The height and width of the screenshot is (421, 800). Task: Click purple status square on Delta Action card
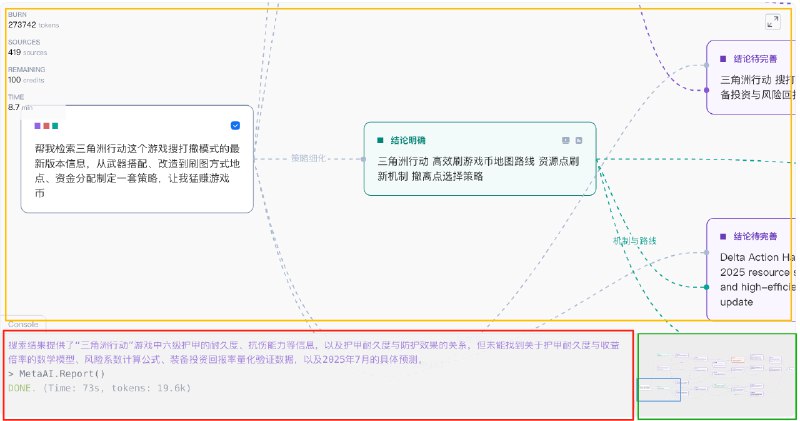[x=723, y=236]
